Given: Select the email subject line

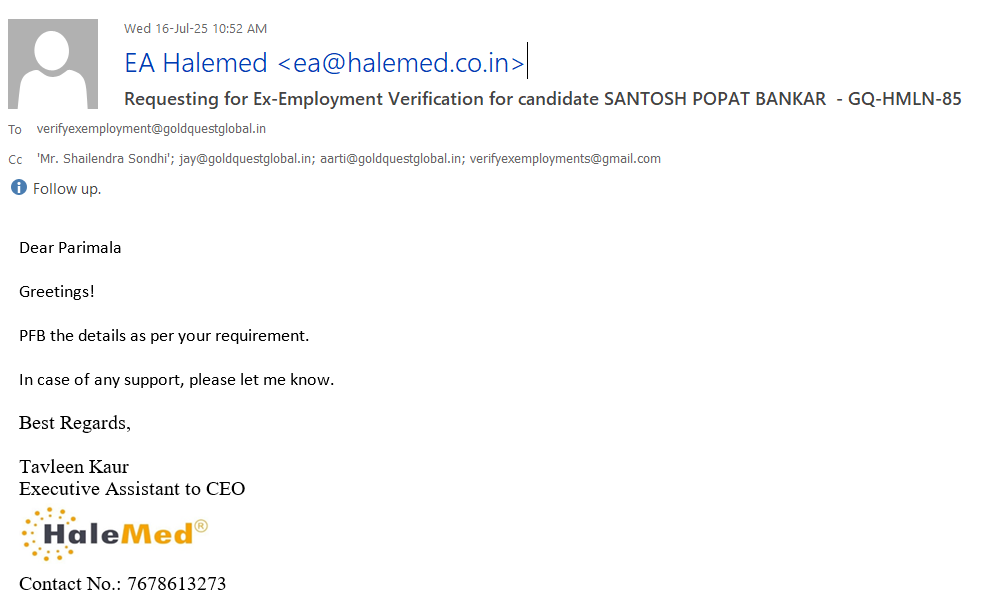Looking at the screenshot, I should (542, 99).
